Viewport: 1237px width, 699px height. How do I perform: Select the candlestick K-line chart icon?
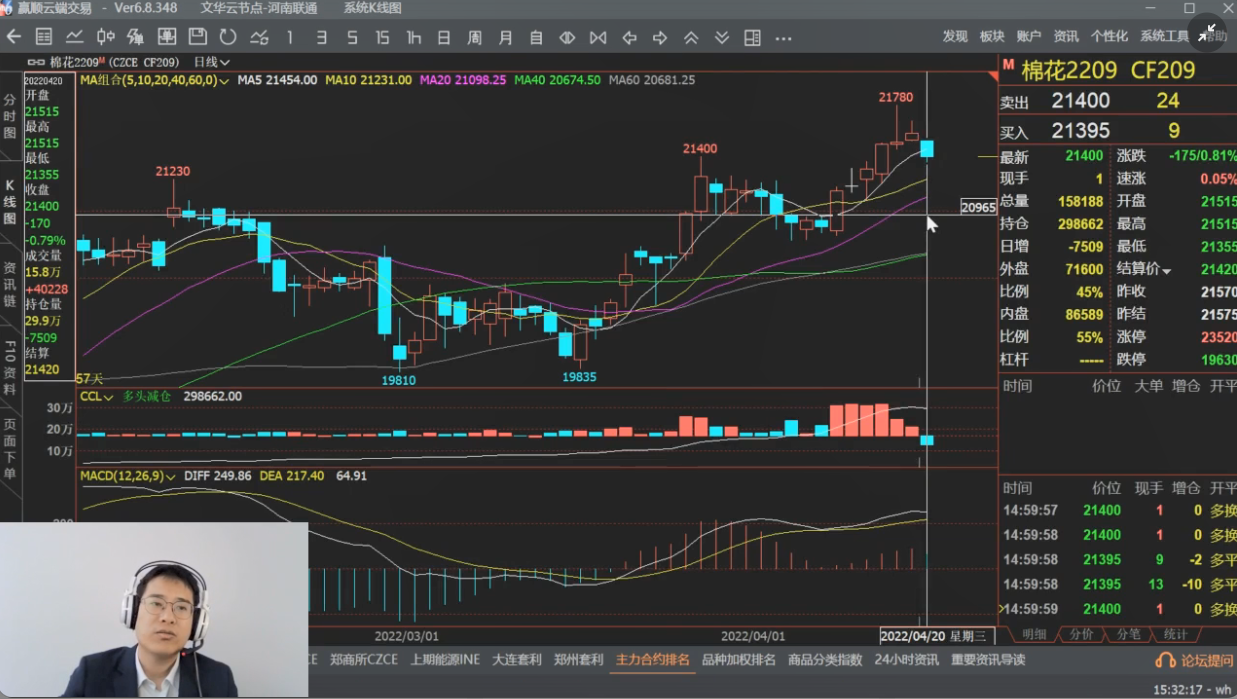(105, 37)
